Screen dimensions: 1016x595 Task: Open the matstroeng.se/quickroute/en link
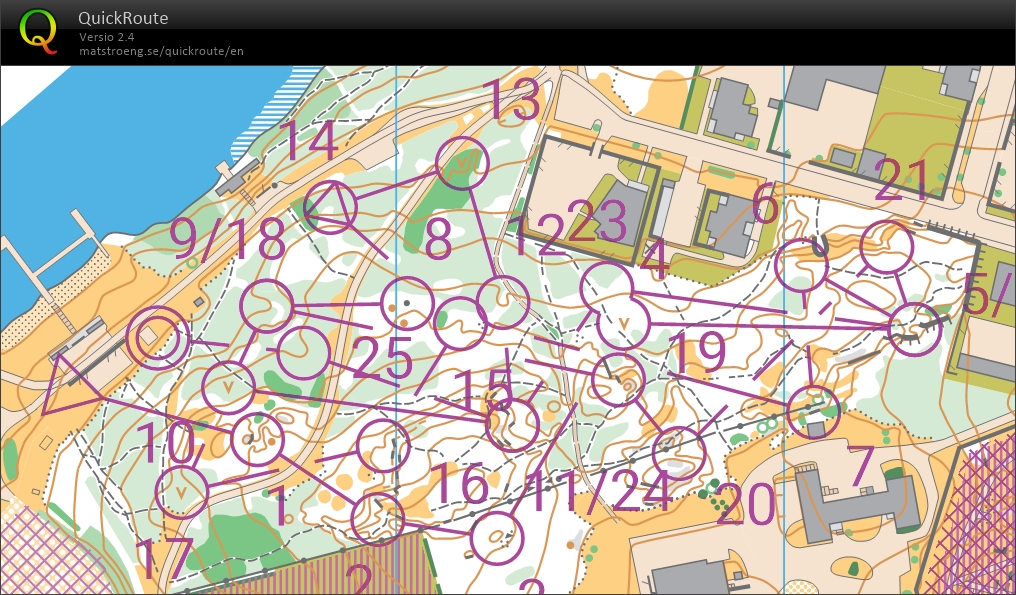coord(161,51)
